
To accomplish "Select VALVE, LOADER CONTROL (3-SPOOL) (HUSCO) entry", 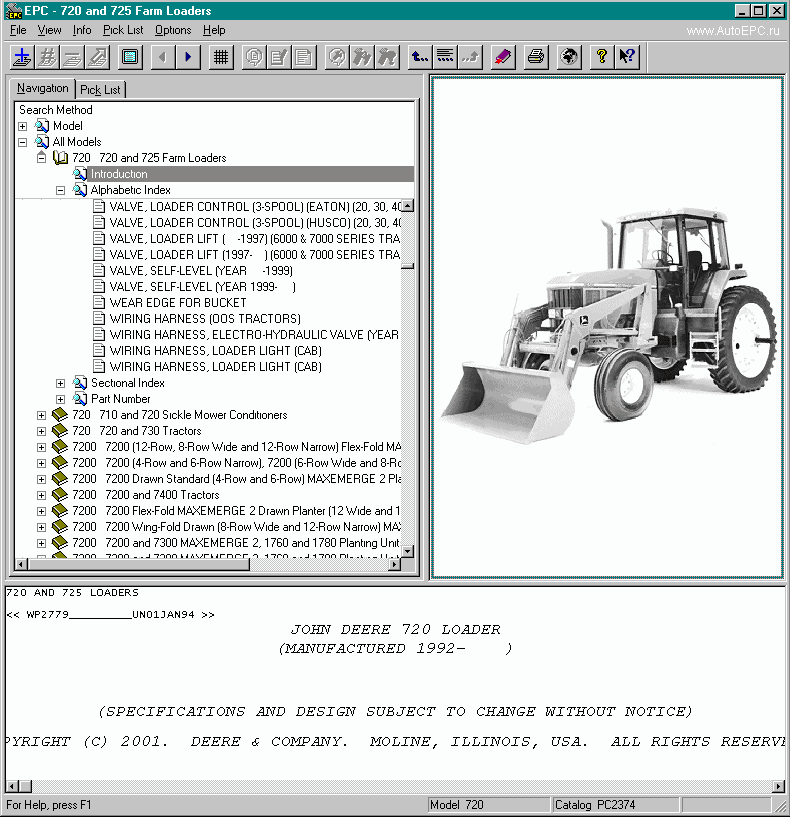I will point(255,222).
